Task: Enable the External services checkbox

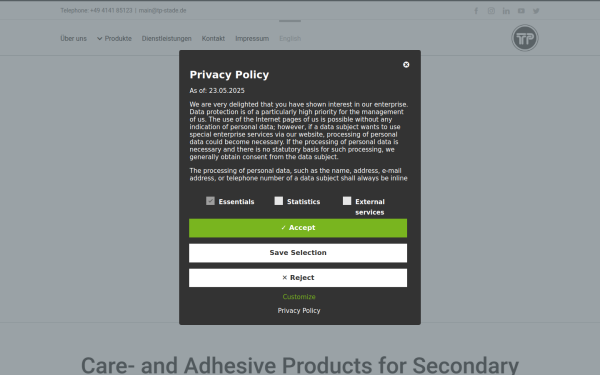Action: (347, 201)
